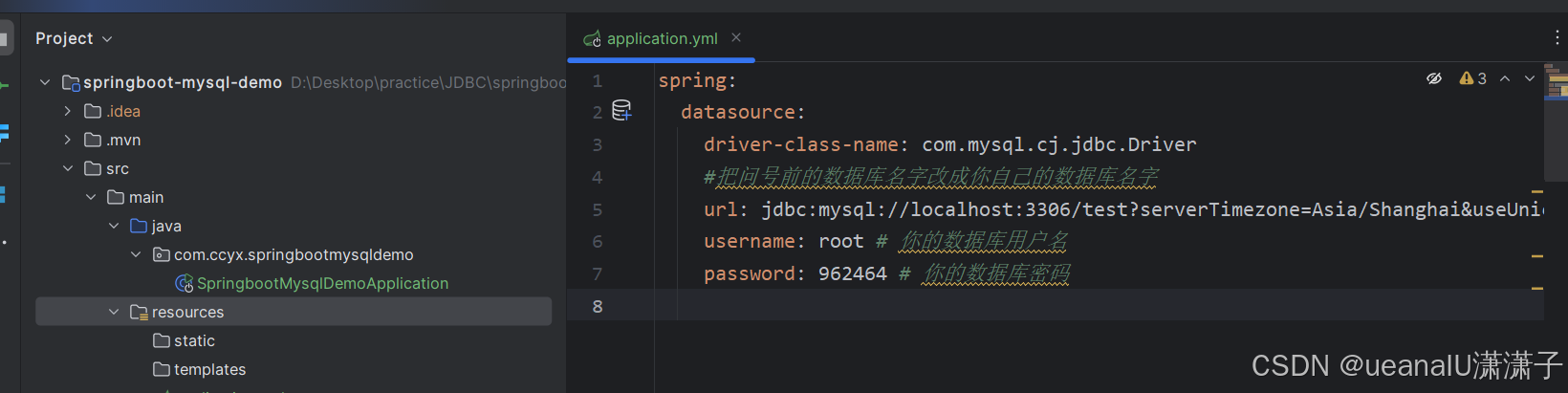This screenshot has width=1568, height=393.
Task: Click the src folder icon
Action: point(93,168)
